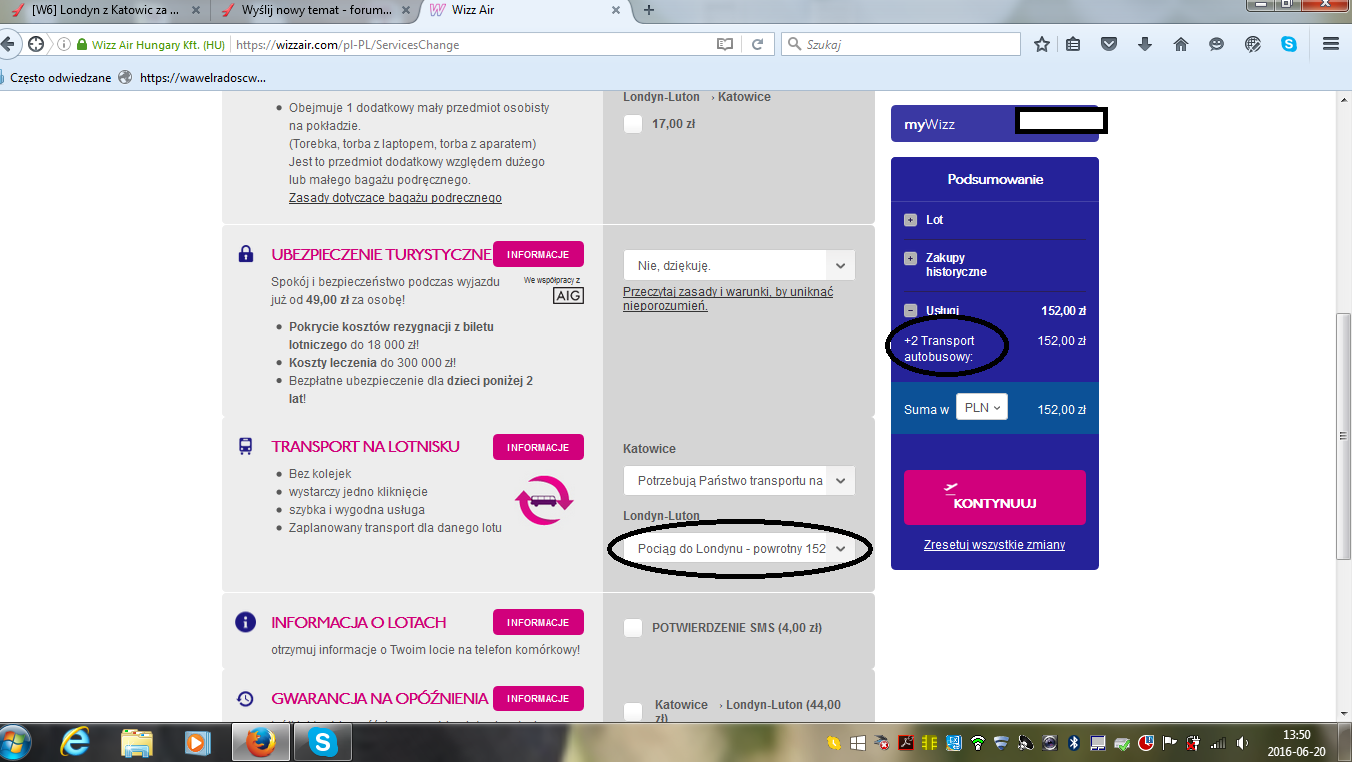Switch to the '[W6] Londyn z Katowic' tab
The width and height of the screenshot is (1366, 768).
point(106,10)
